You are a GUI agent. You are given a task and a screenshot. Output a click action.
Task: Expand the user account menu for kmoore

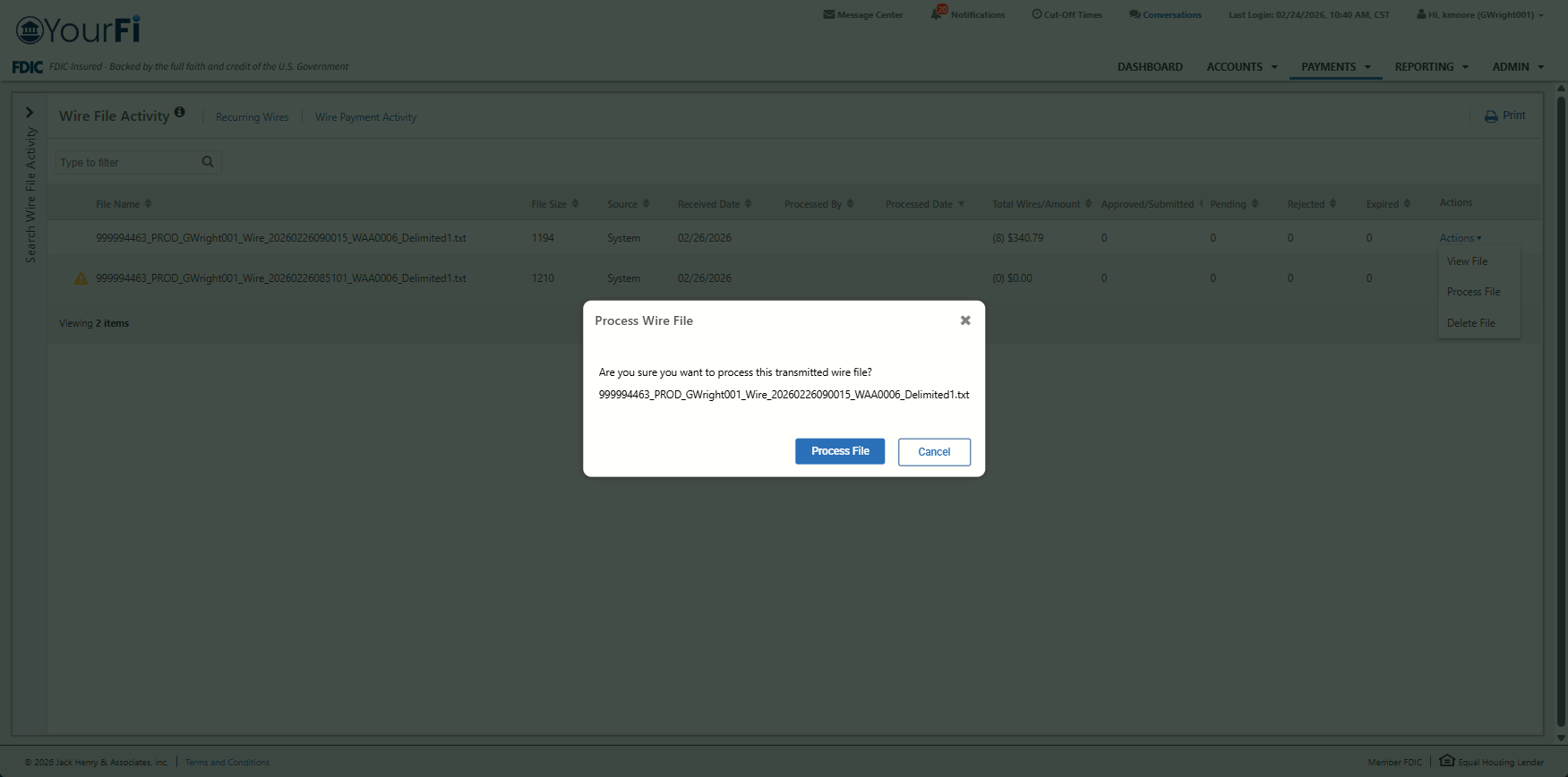click(x=1480, y=14)
